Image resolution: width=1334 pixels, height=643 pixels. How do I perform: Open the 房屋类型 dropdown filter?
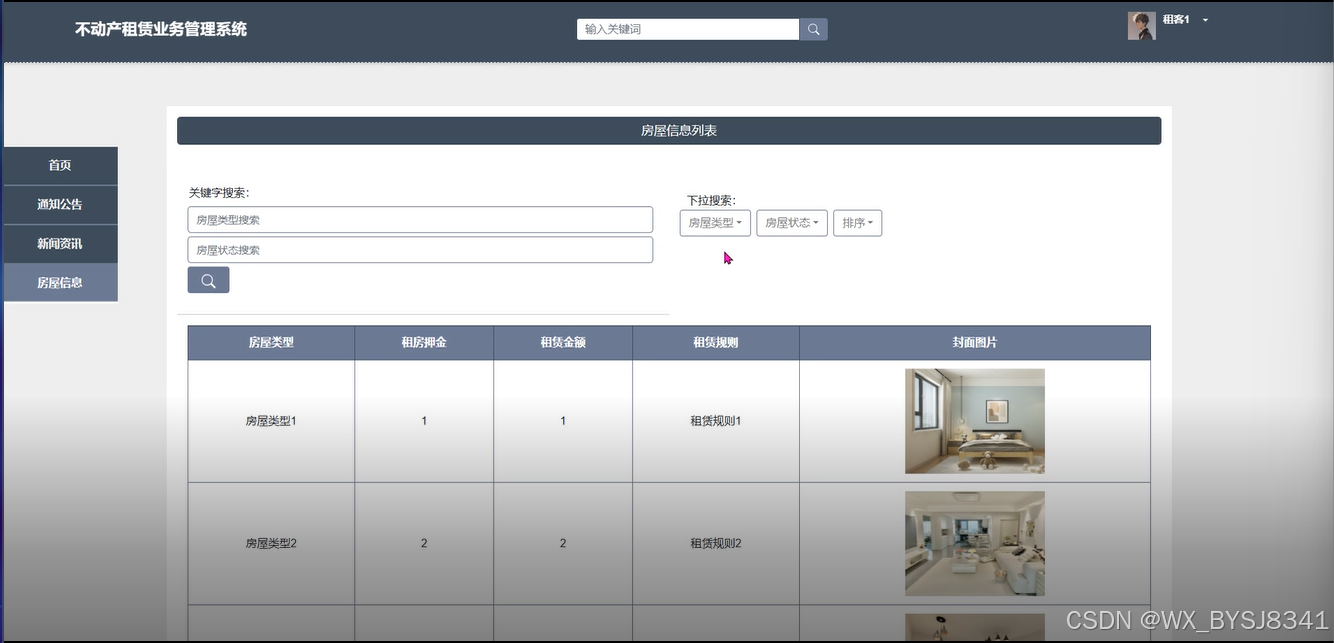[715, 223]
